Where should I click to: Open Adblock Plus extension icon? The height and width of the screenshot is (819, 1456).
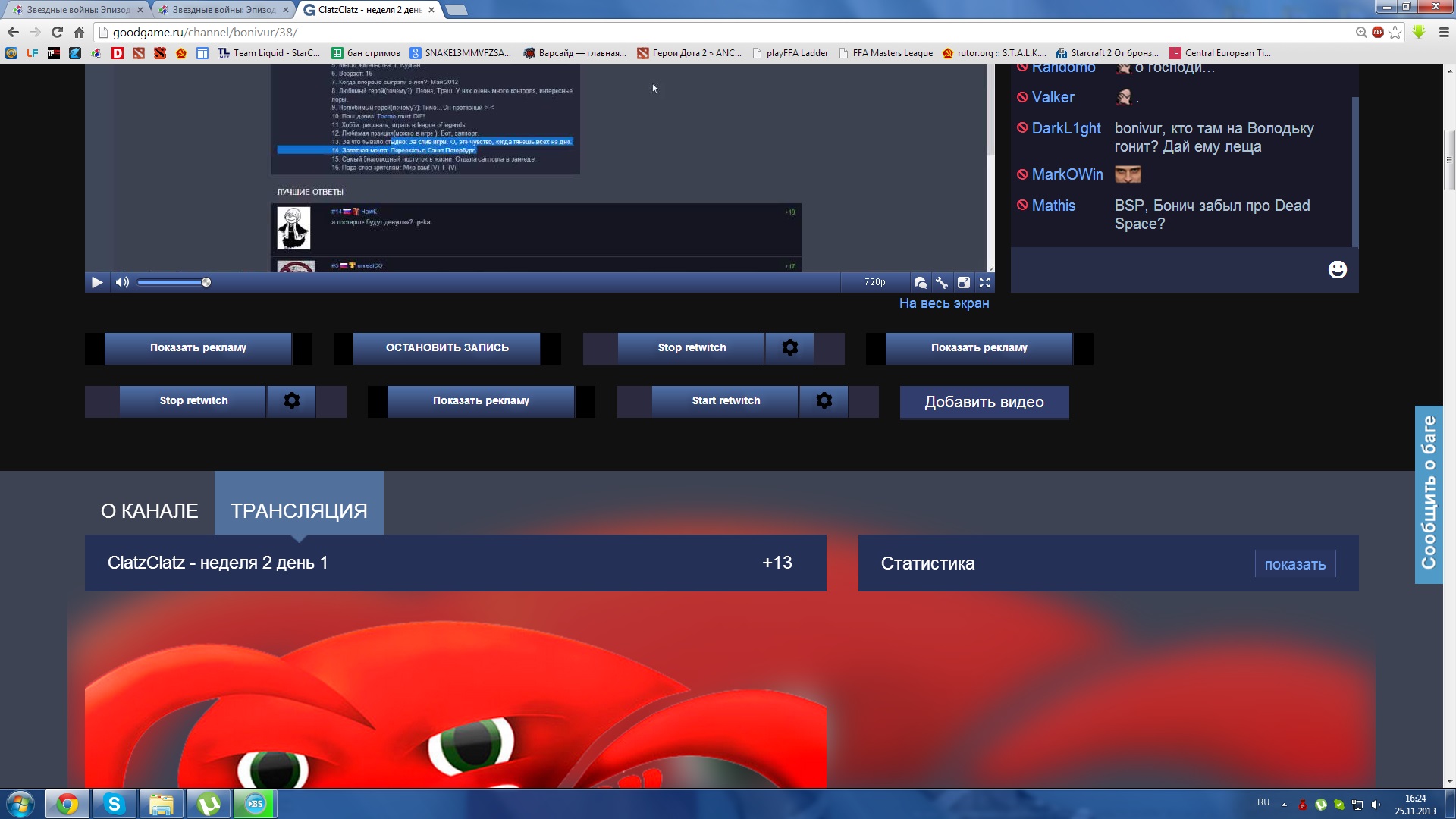click(1378, 32)
